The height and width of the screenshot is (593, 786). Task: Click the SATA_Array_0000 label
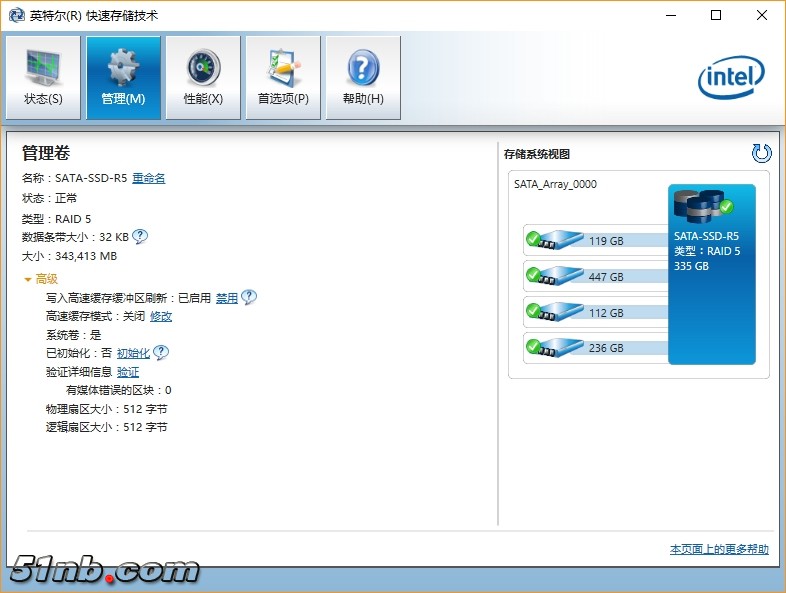coord(555,184)
